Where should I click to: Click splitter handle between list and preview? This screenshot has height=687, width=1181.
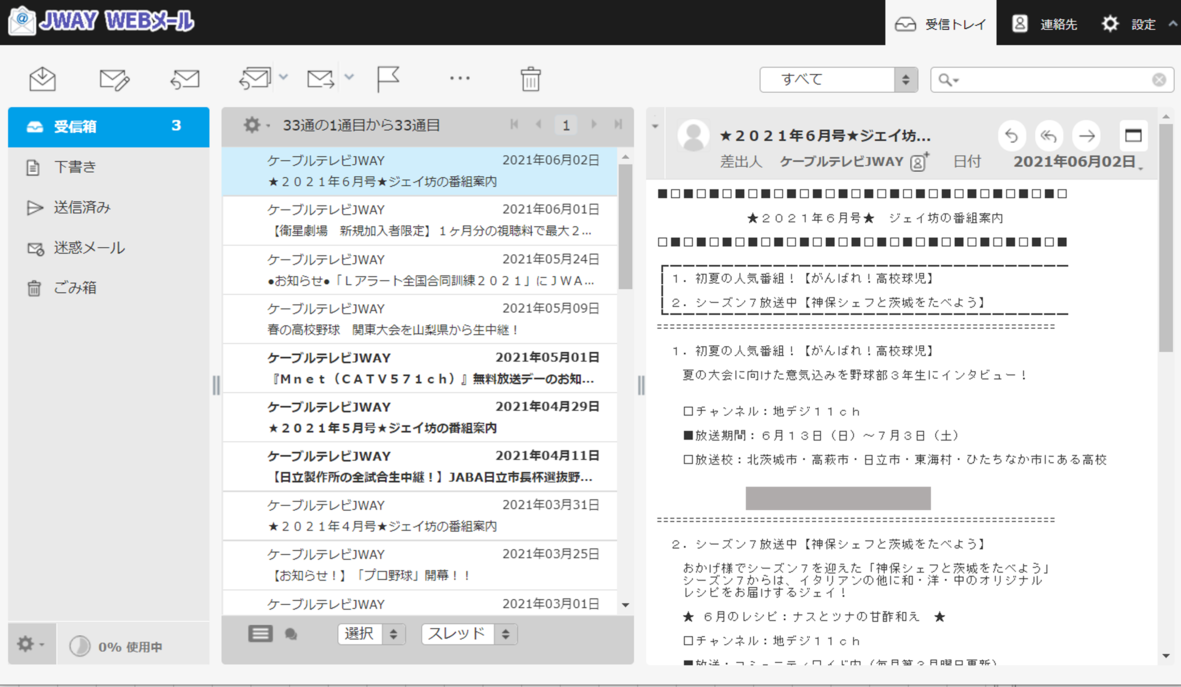(x=641, y=385)
